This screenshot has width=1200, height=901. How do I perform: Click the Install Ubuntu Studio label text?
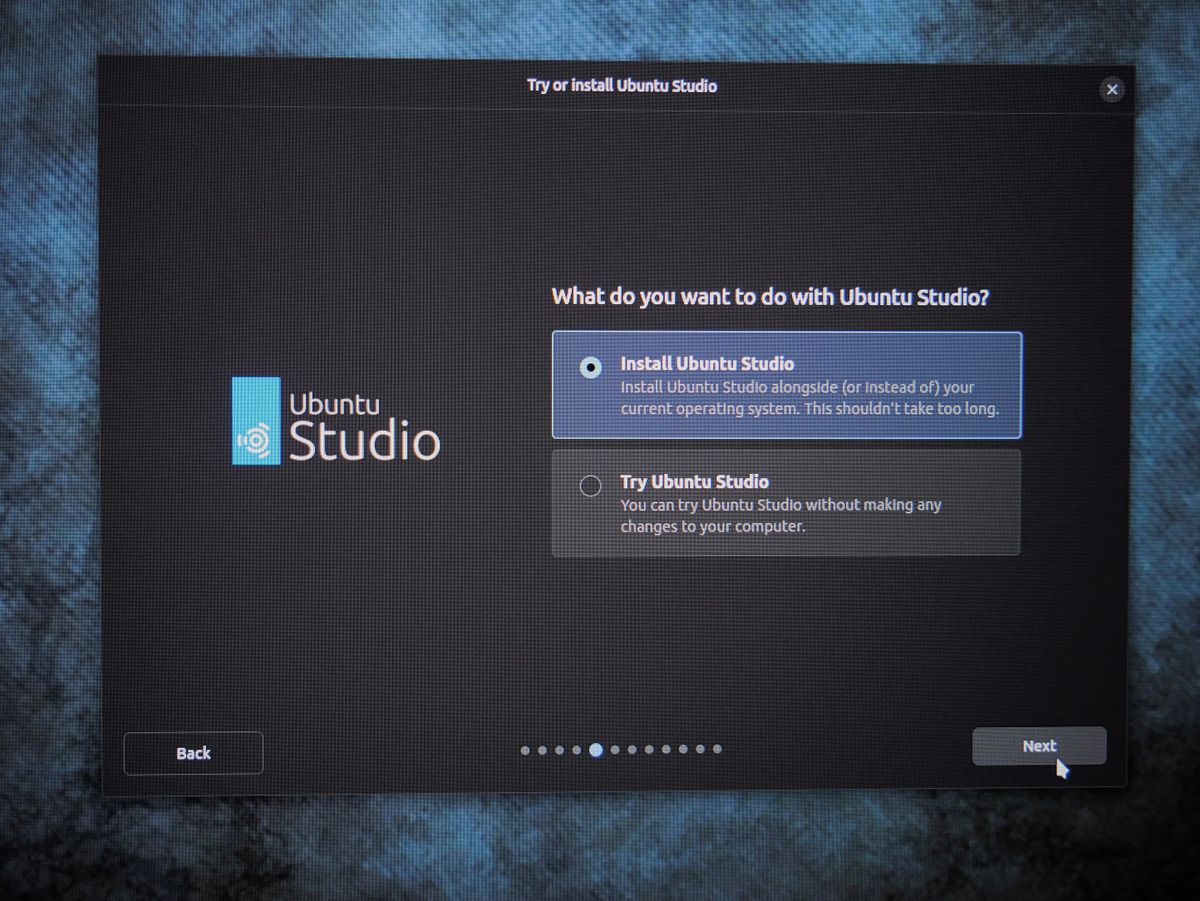[707, 364]
